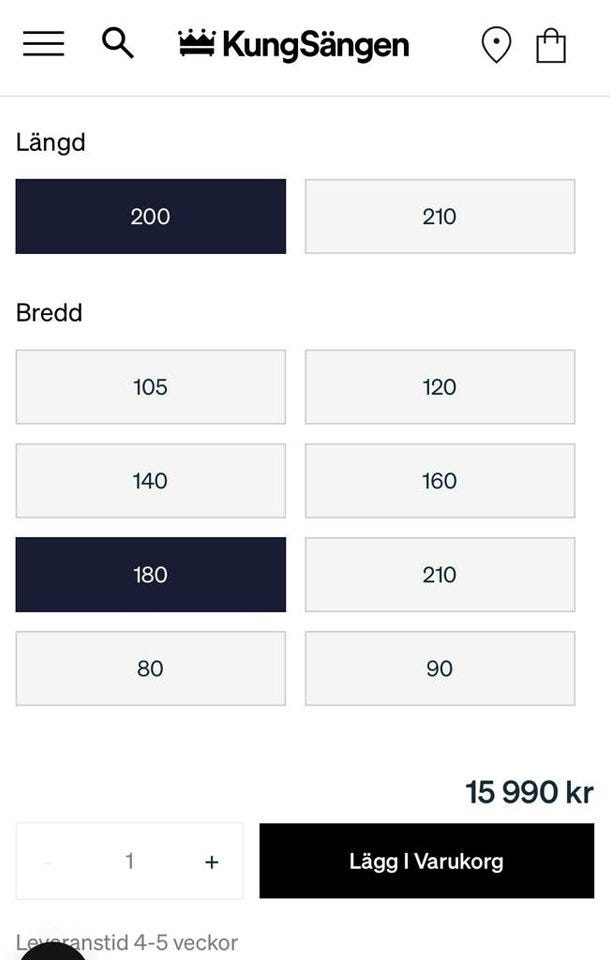610x960 pixels.
Task: Choose width 80
Action: click(x=150, y=669)
